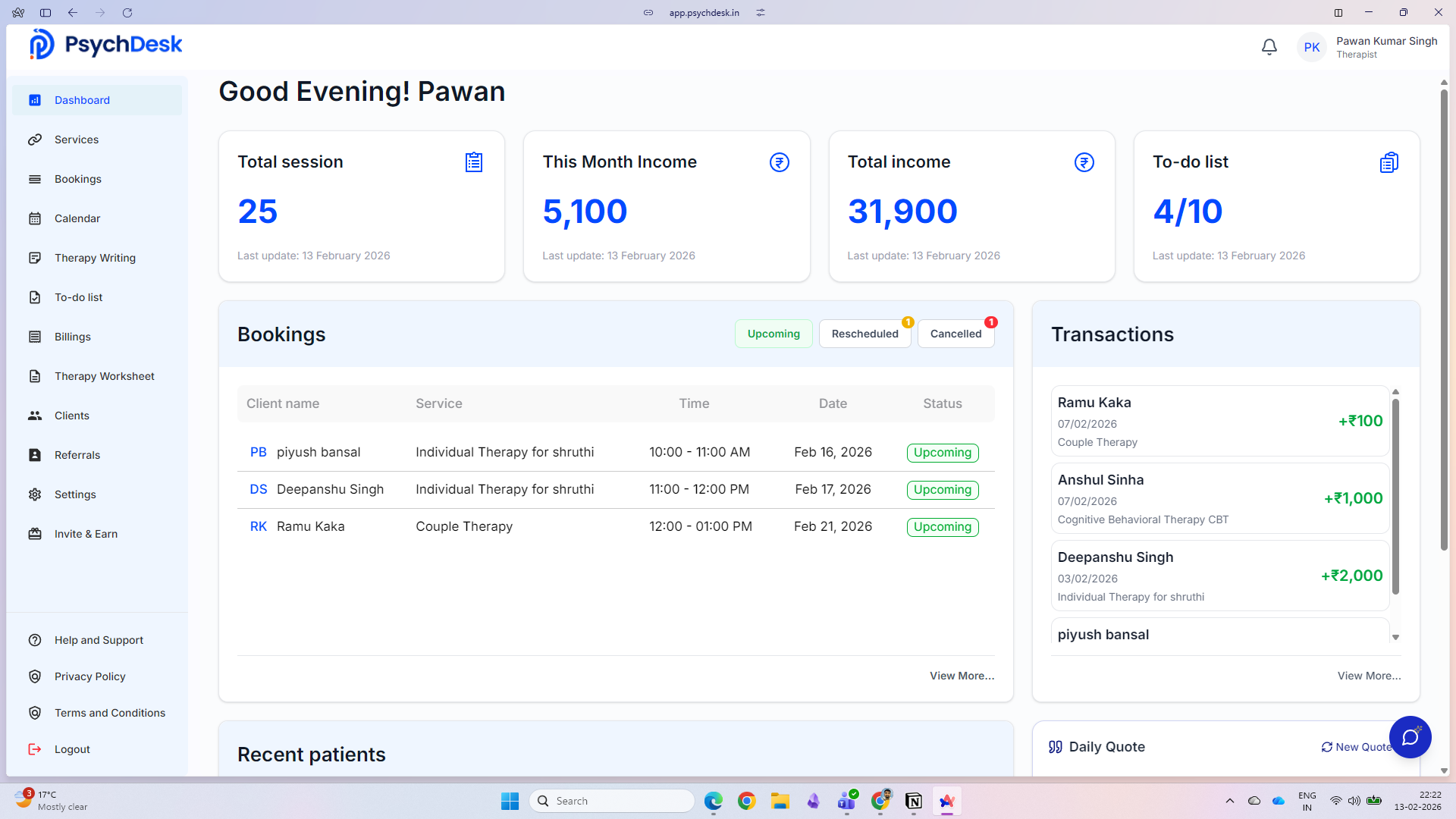This screenshot has height=819, width=1456.
Task: Switch to the Rescheduled bookings tab
Action: point(864,334)
